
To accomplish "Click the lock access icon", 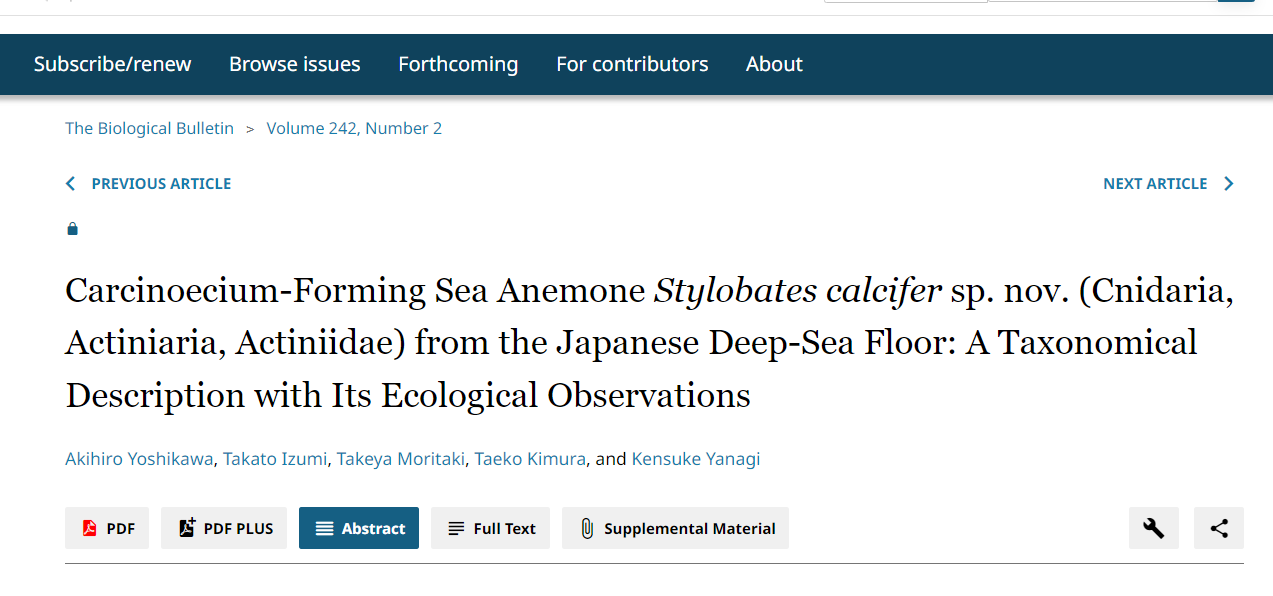I will (x=72, y=229).
